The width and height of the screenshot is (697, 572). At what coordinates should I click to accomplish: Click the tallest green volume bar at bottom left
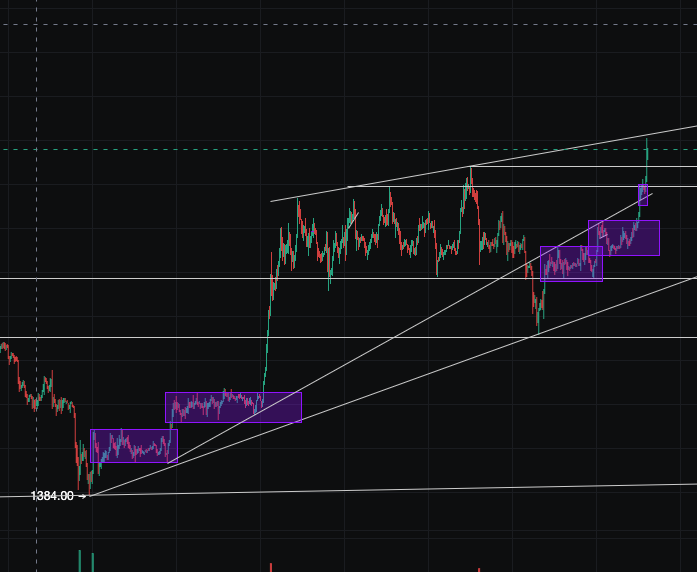79,561
